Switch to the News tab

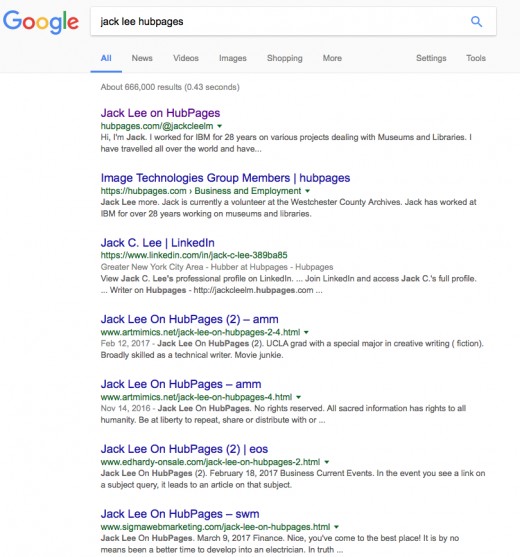coord(142,58)
